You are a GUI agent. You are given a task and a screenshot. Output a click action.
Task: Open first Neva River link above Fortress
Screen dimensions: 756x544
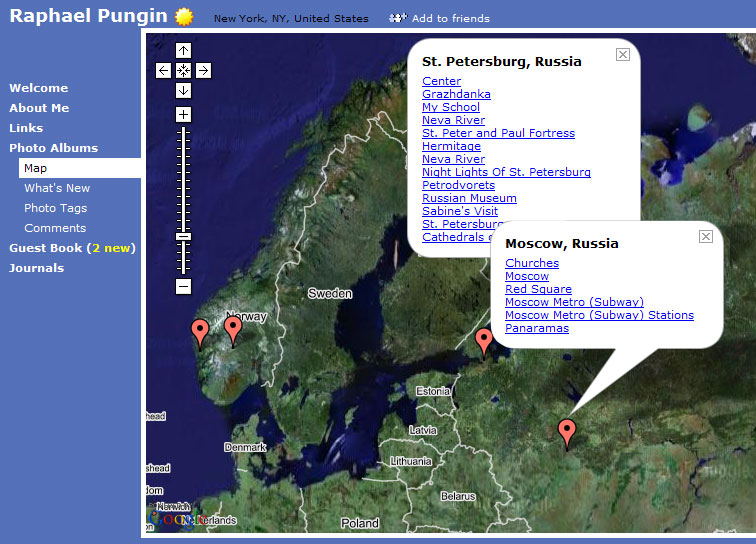point(454,120)
